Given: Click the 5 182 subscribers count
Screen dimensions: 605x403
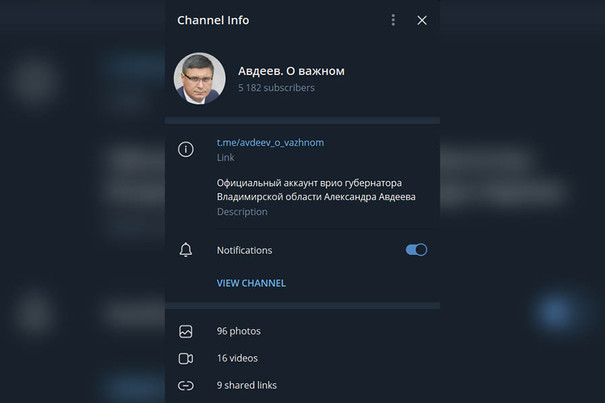Looking at the screenshot, I should tap(276, 88).
